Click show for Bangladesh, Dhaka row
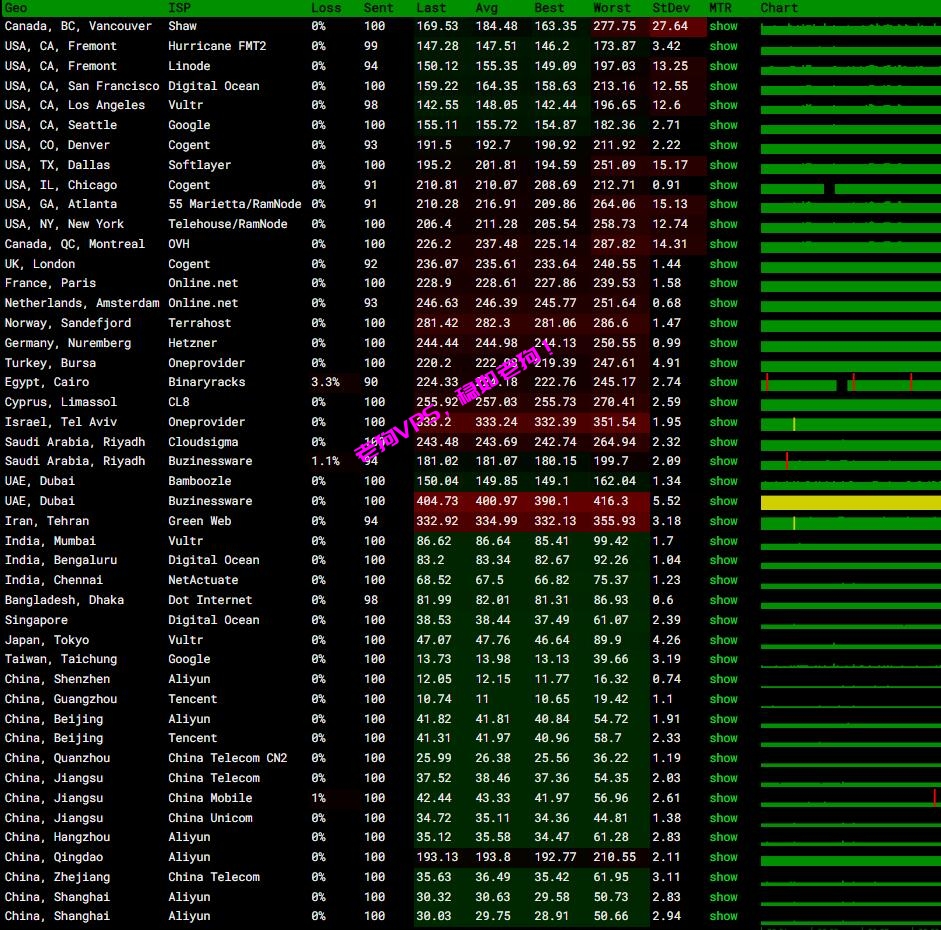Image resolution: width=941 pixels, height=930 pixels. [723, 600]
